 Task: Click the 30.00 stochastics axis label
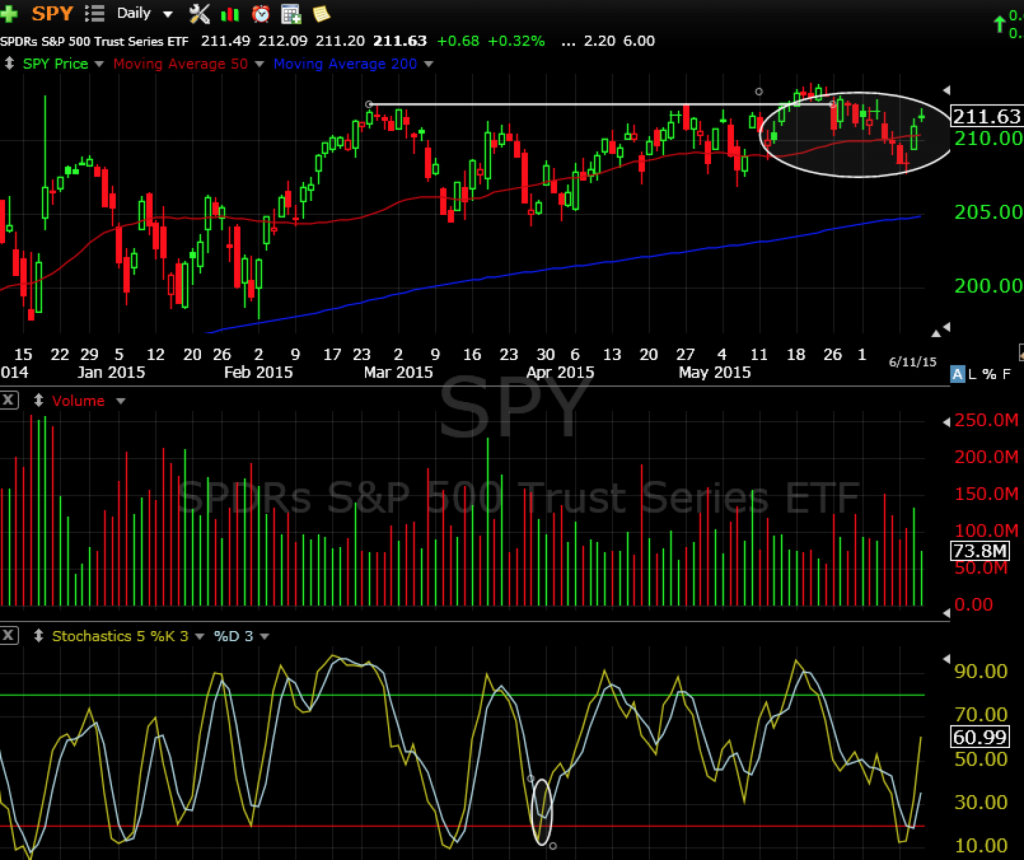click(981, 802)
